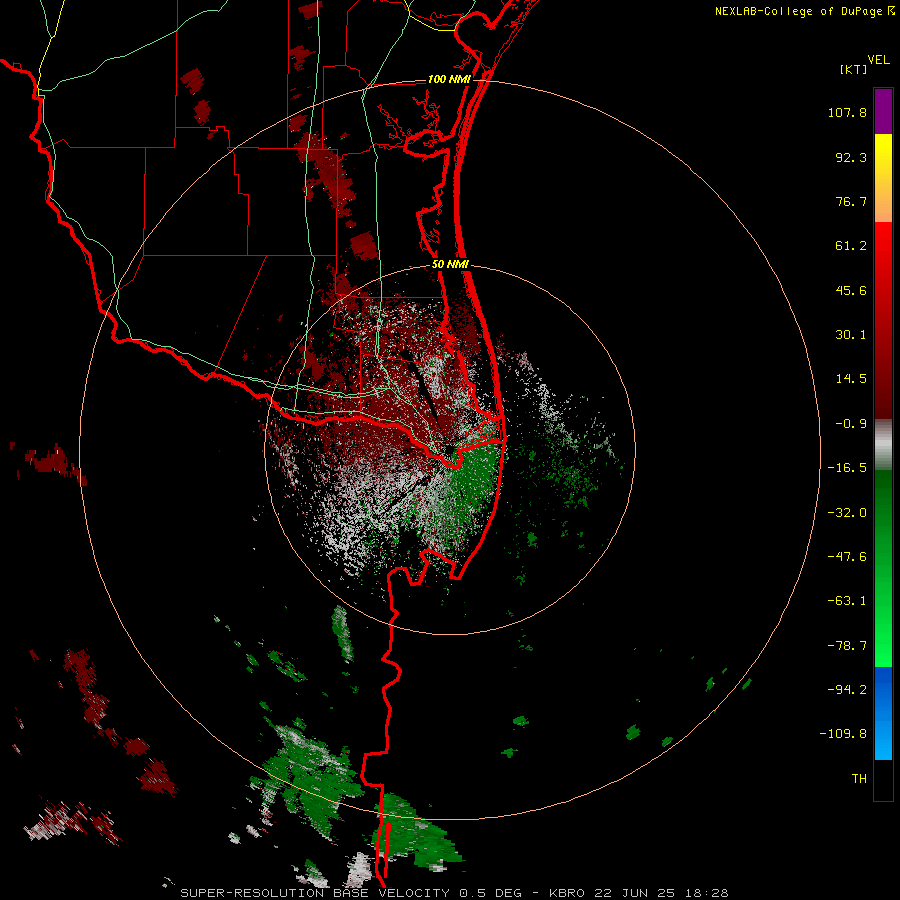Click the -32.0 scale value

click(x=847, y=513)
